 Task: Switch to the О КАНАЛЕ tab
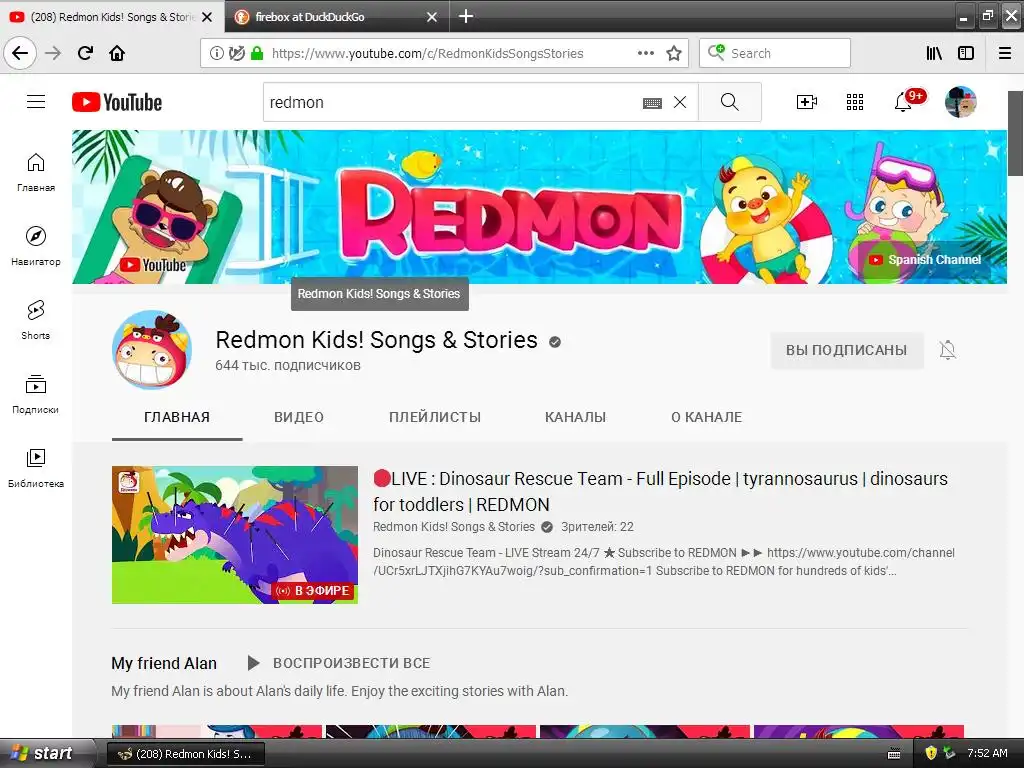tap(707, 417)
